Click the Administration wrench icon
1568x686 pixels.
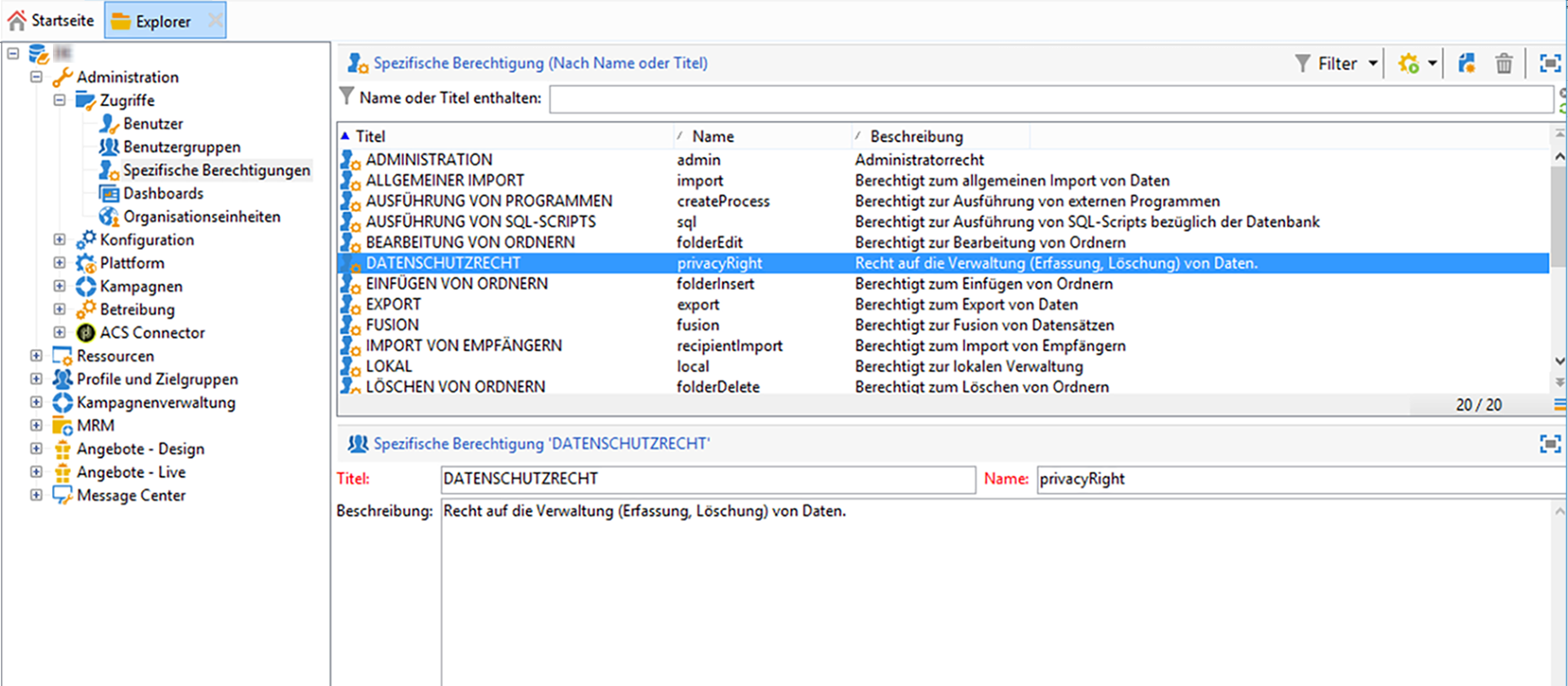62,77
